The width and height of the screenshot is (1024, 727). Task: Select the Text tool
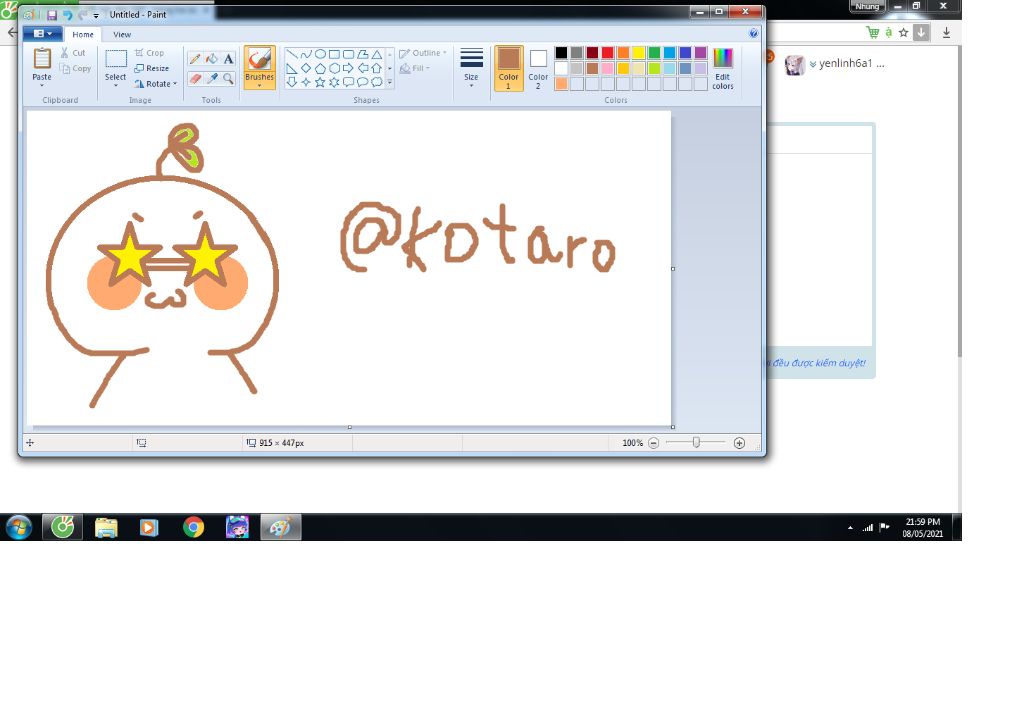click(x=229, y=59)
